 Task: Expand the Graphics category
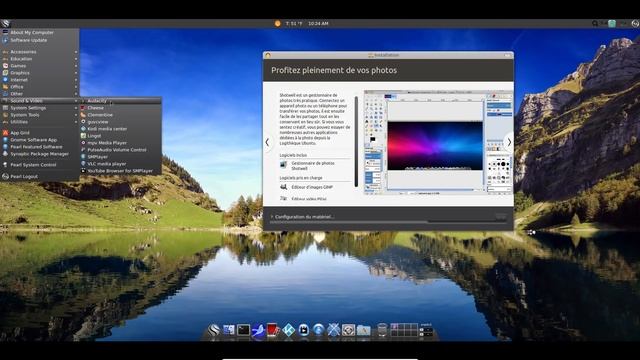click(40, 73)
